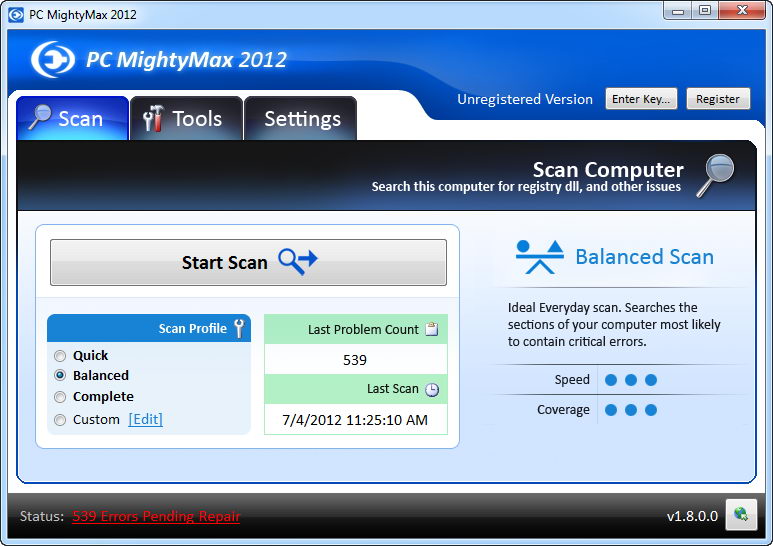Open the 539 Errors Pending Repair link
Image resolution: width=773 pixels, height=546 pixels.
tap(156, 516)
